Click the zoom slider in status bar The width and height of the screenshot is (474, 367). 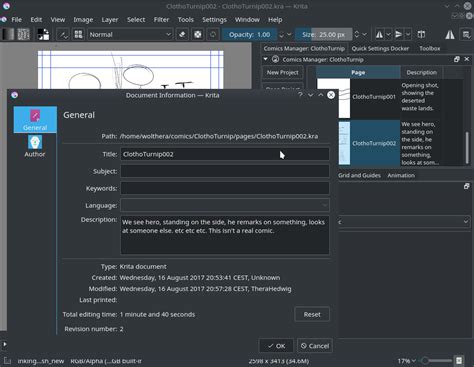tap(436, 361)
